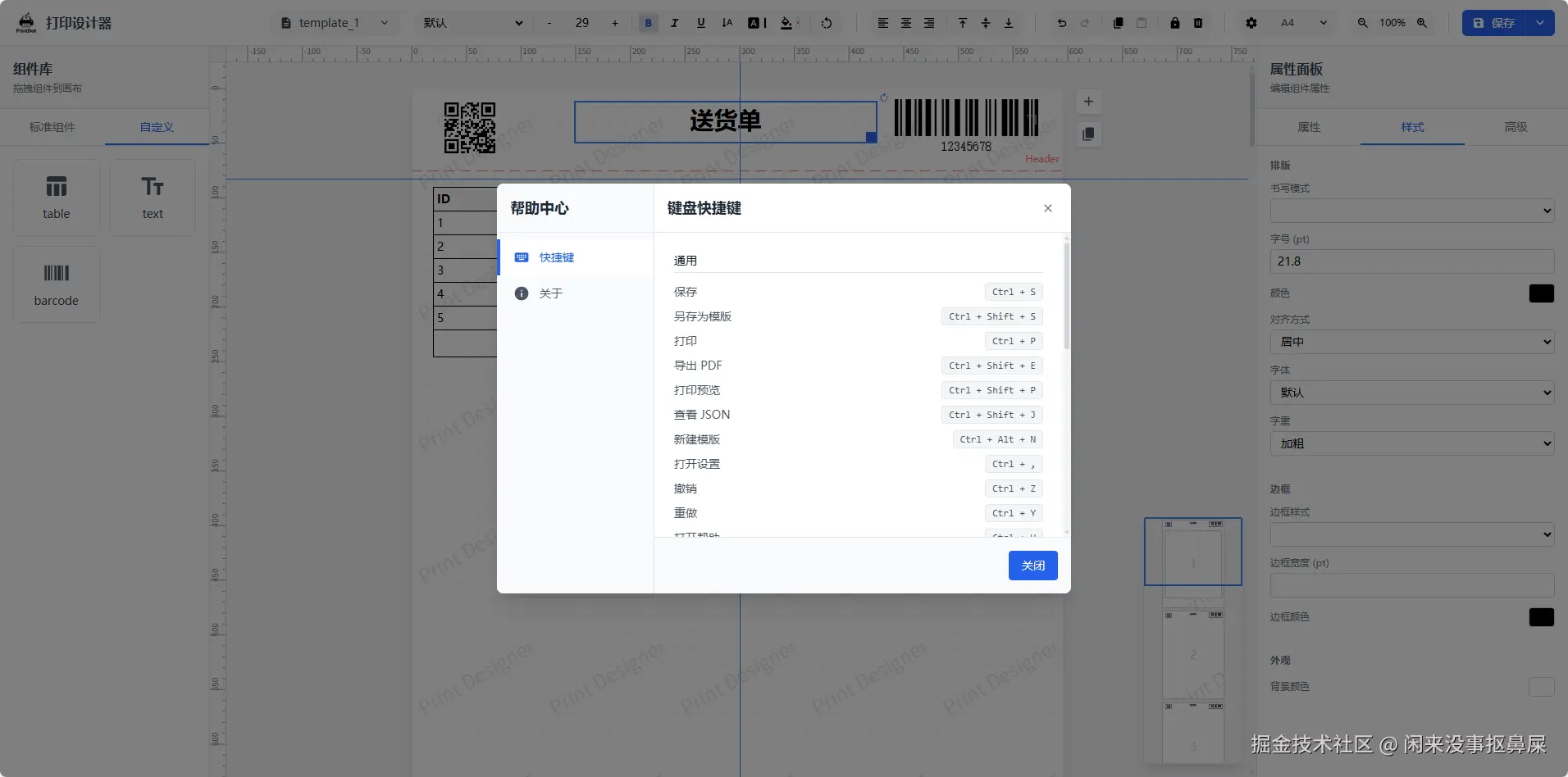This screenshot has width=1568, height=777.
Task: Close the help dialog with X
Action: 1048,208
